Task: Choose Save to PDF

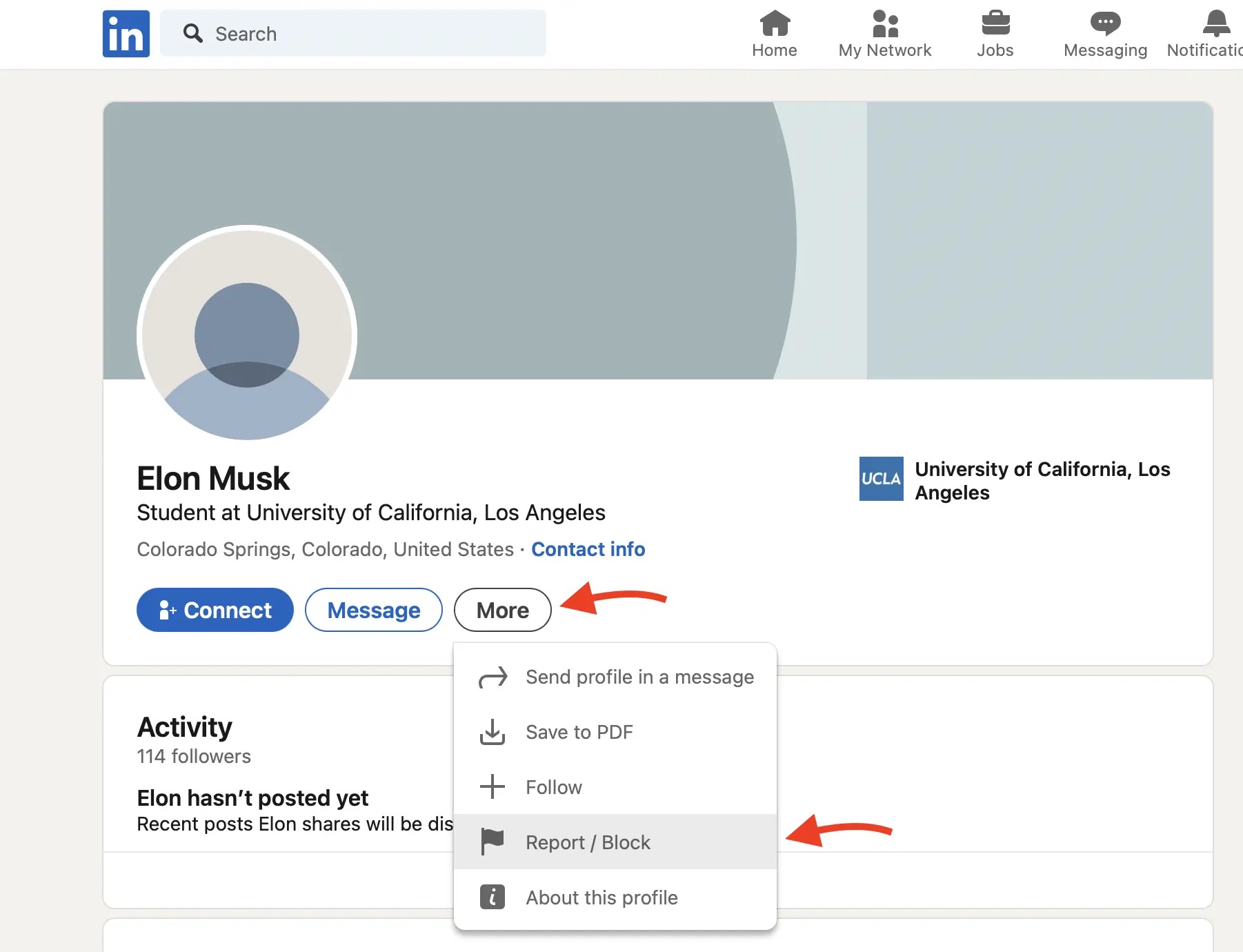Action: [579, 732]
